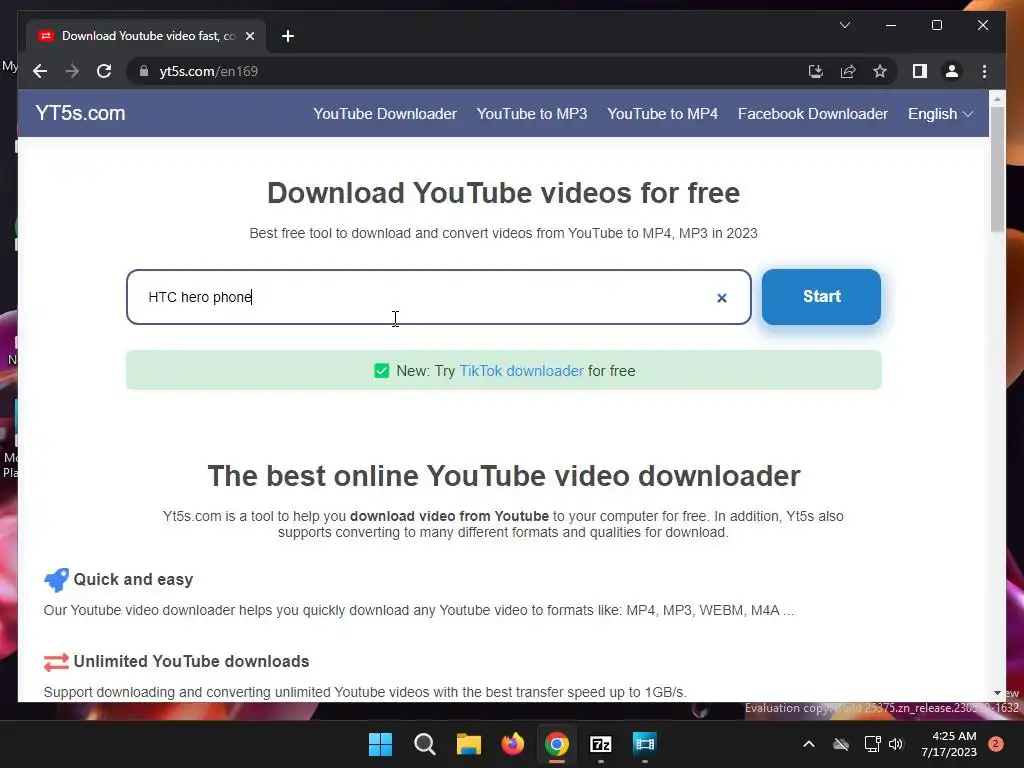This screenshot has width=1024, height=768.
Task: Click the page vertical scrollbar thumb
Action: [997, 168]
